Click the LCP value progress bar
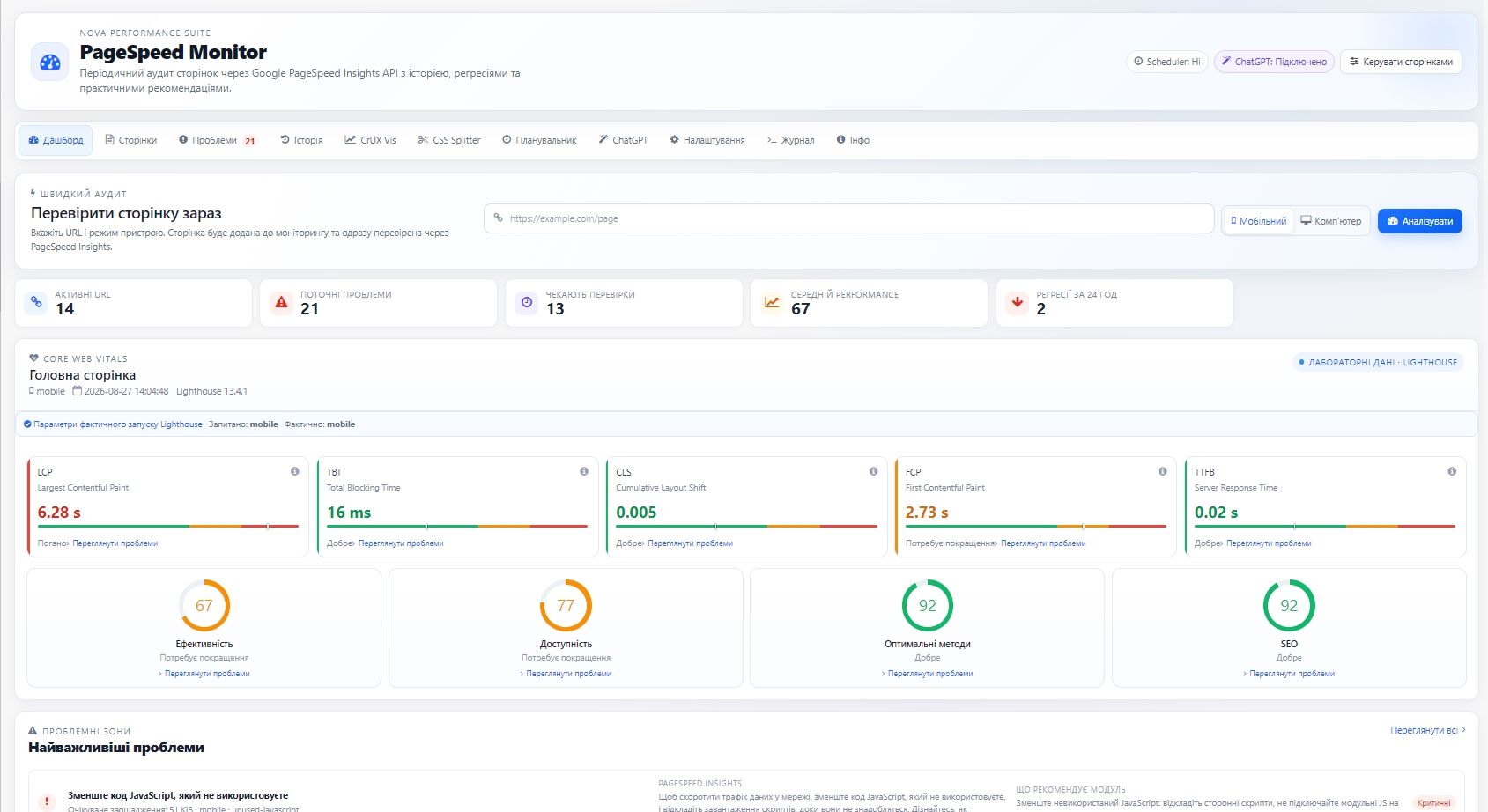 167,526
